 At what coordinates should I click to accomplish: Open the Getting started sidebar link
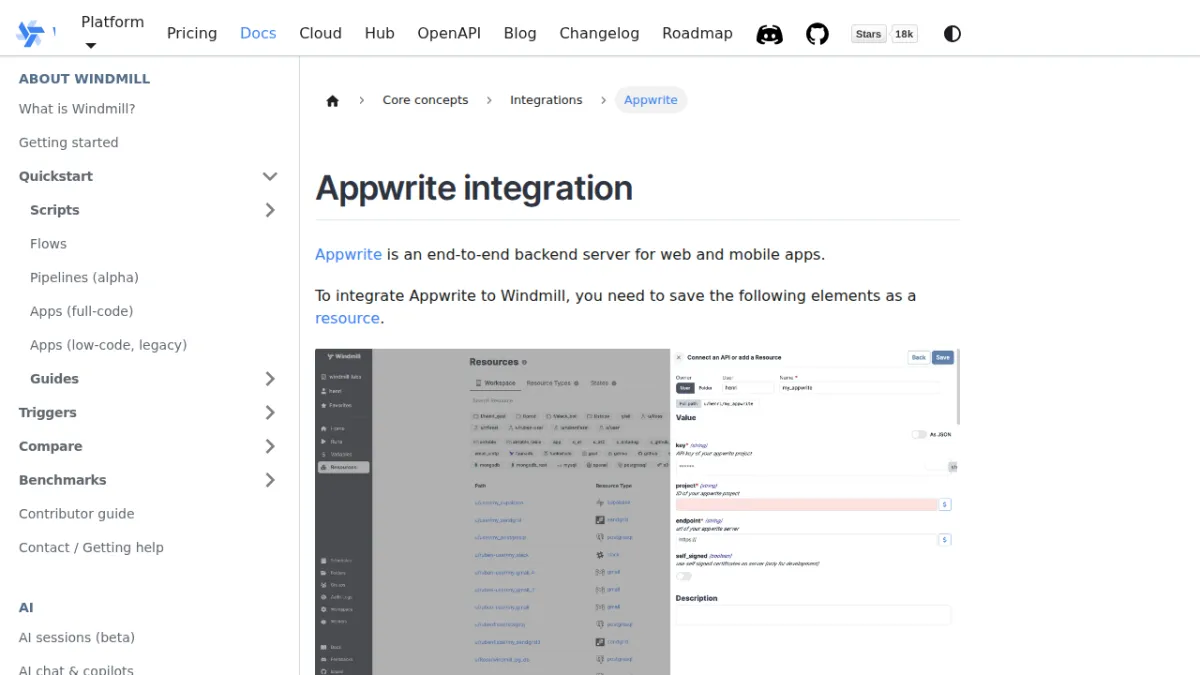point(68,143)
